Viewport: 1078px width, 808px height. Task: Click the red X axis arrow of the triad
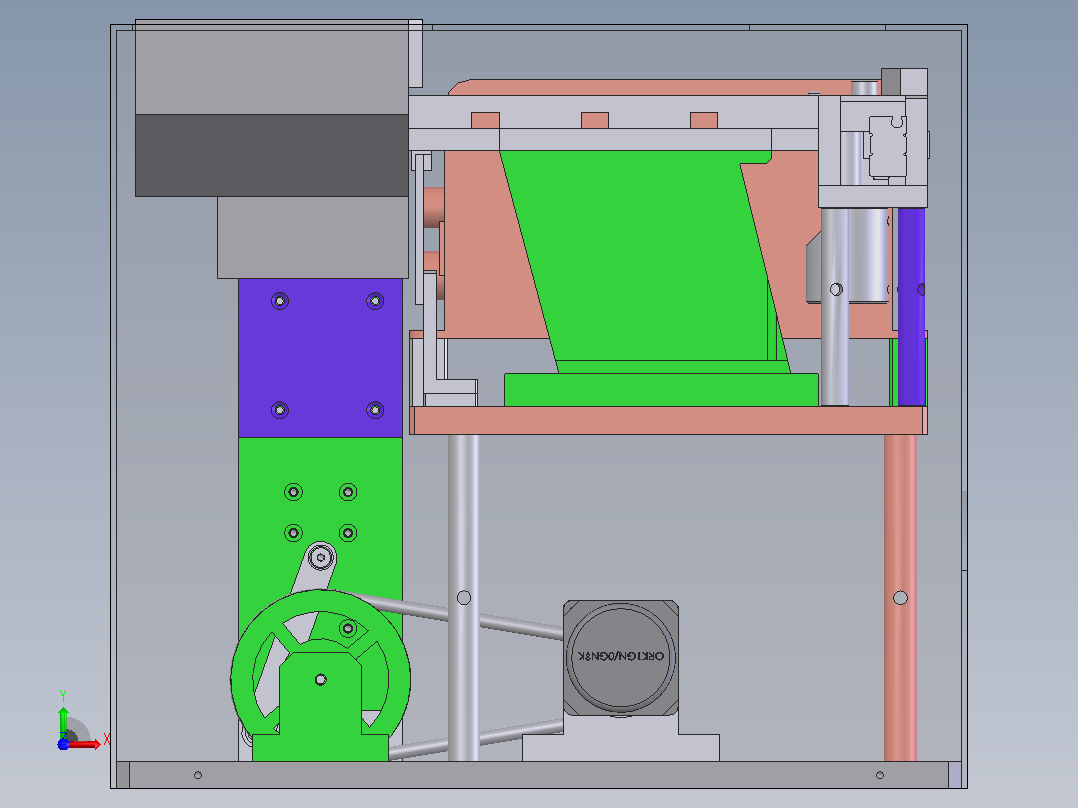(x=85, y=744)
